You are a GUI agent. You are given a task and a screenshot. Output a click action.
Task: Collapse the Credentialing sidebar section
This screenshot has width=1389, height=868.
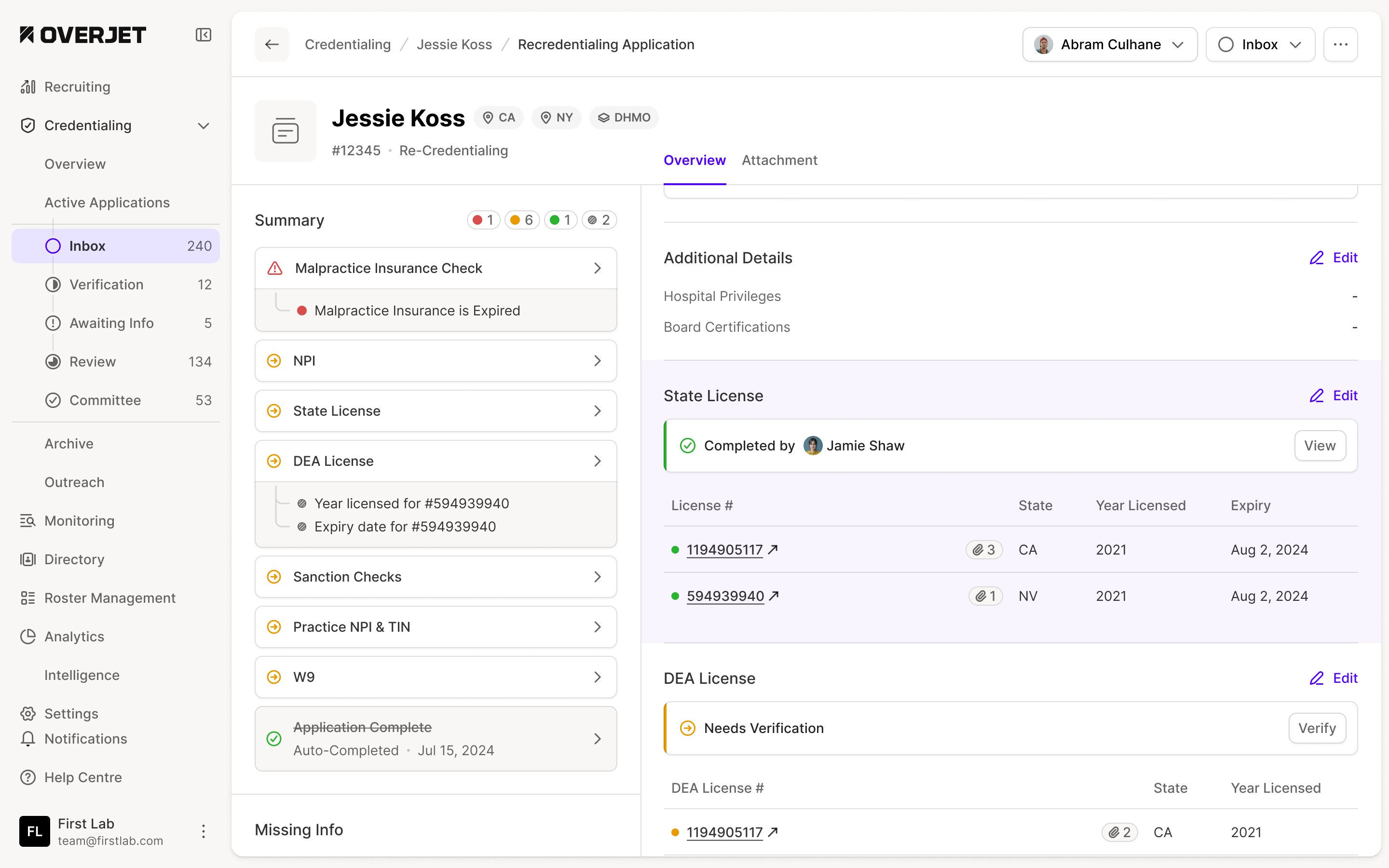point(203,126)
